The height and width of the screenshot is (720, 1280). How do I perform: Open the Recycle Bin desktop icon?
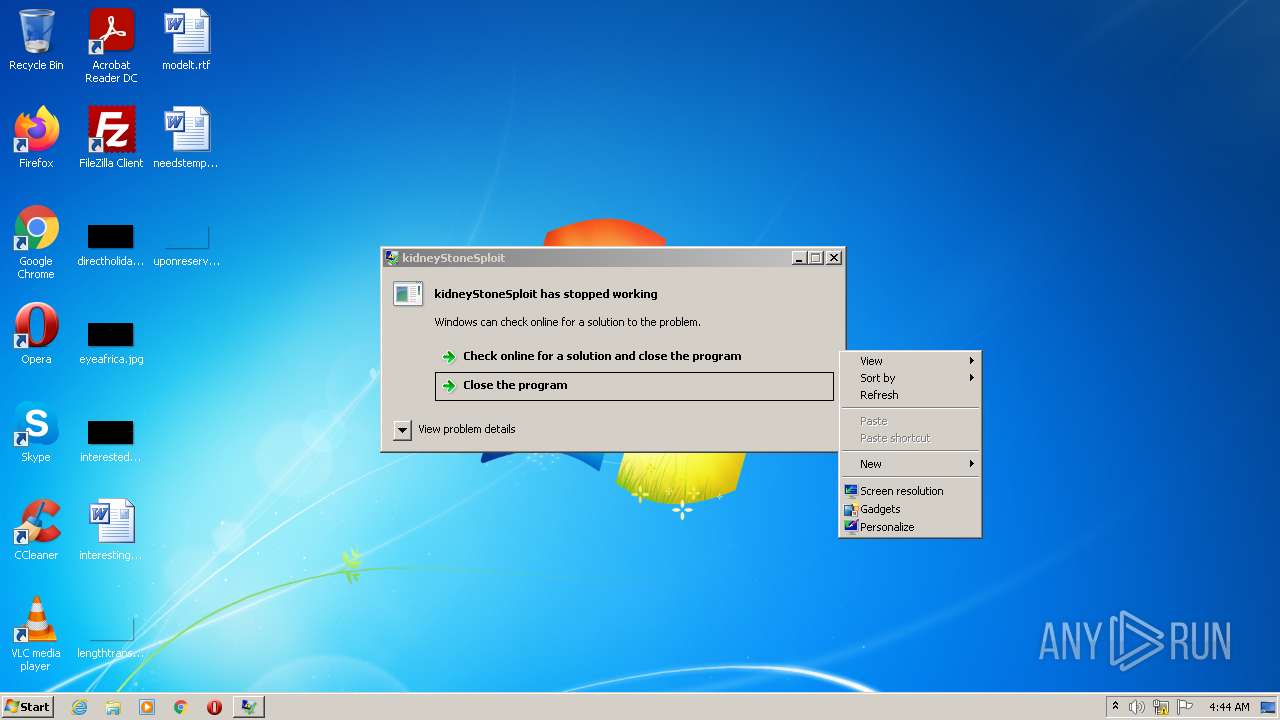36,40
